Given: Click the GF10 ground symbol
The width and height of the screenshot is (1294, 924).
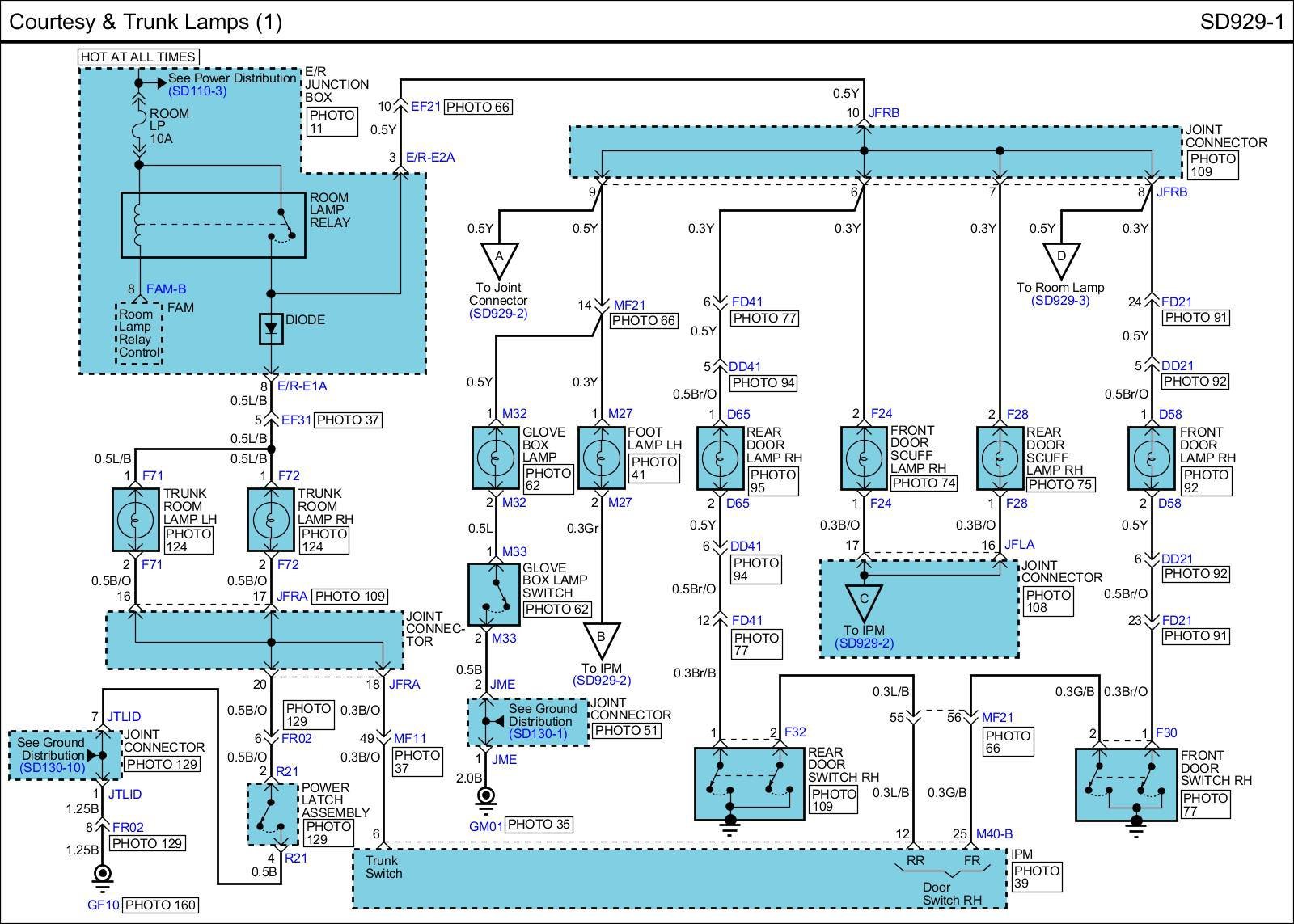Looking at the screenshot, I should 103,877.
